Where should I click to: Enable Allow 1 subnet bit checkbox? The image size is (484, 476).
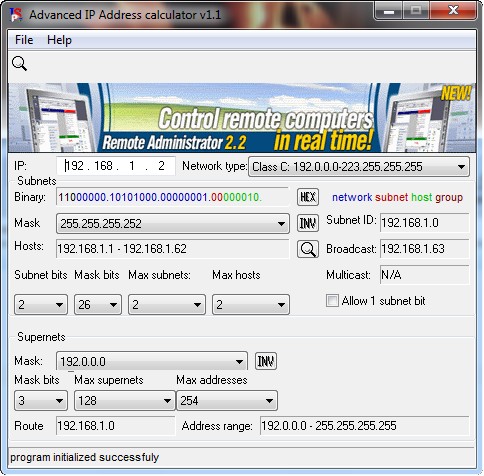pyautogui.click(x=332, y=300)
